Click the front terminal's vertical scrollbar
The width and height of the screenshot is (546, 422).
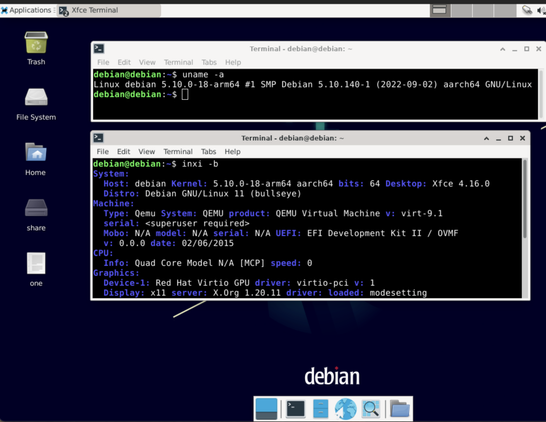pyautogui.click(x=524, y=199)
